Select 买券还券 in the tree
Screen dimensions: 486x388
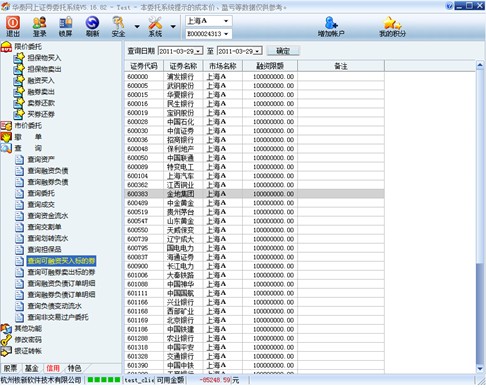tap(41, 114)
